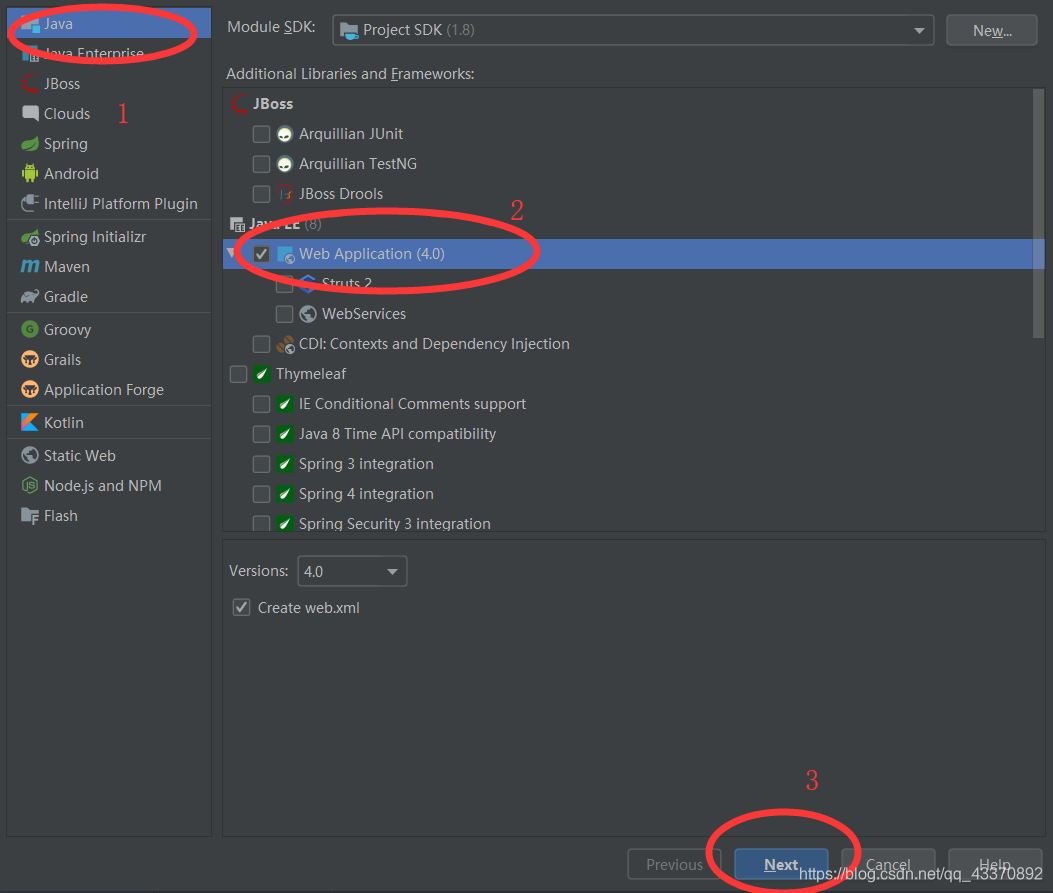Screen dimensions: 1053x893
Task: Select Spring Initializr project type
Action: pos(109,236)
